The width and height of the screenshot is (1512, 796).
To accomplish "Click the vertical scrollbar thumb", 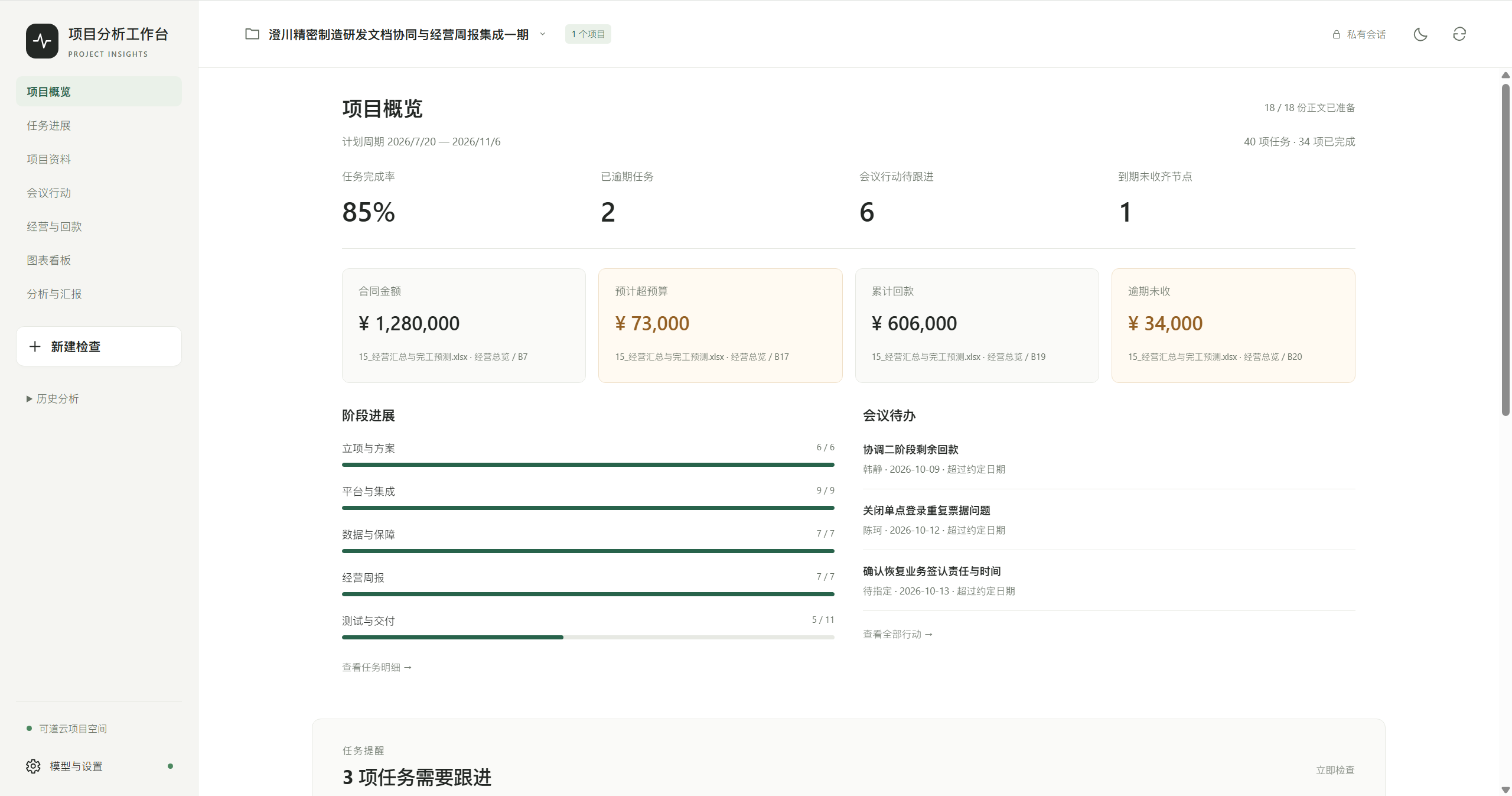I will (x=1506, y=250).
